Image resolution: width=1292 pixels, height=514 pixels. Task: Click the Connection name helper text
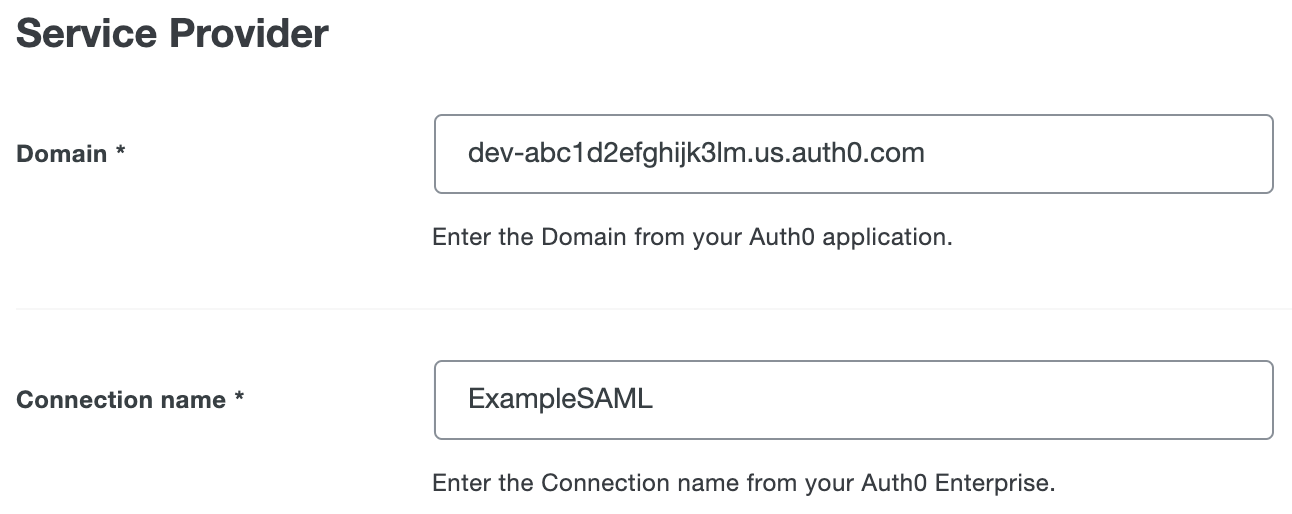(743, 483)
